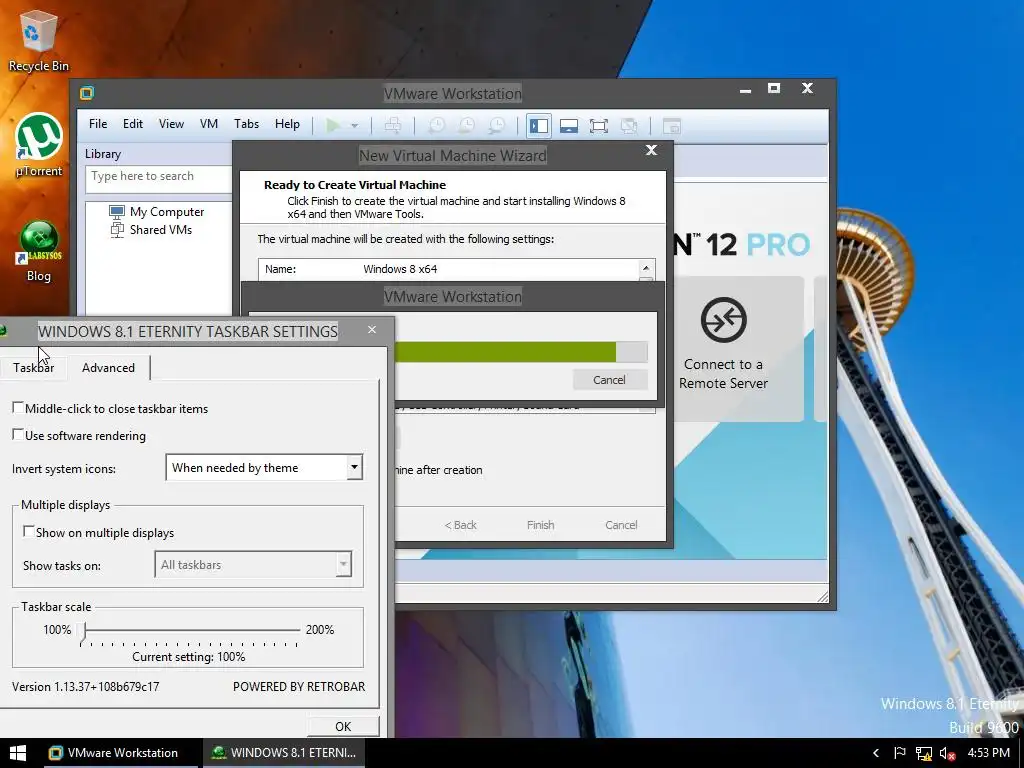Screen dimensions: 1024x768
Task: Click the Taskbar scale slider handle
Action: point(84,632)
